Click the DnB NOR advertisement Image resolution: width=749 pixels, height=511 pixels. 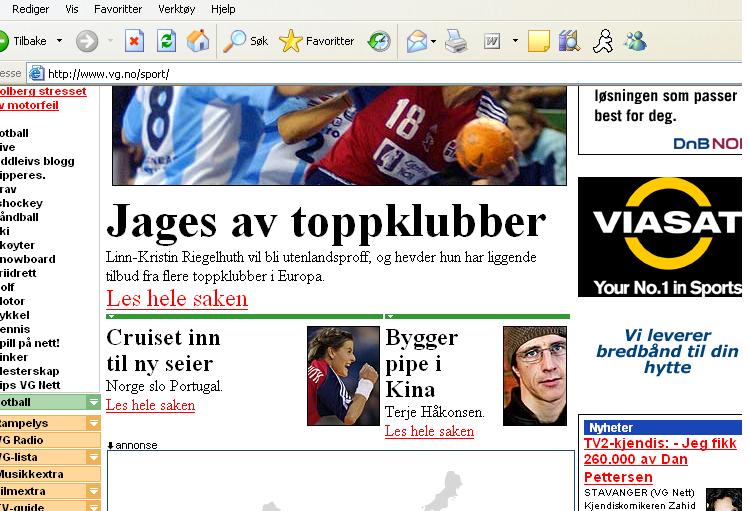tap(660, 121)
